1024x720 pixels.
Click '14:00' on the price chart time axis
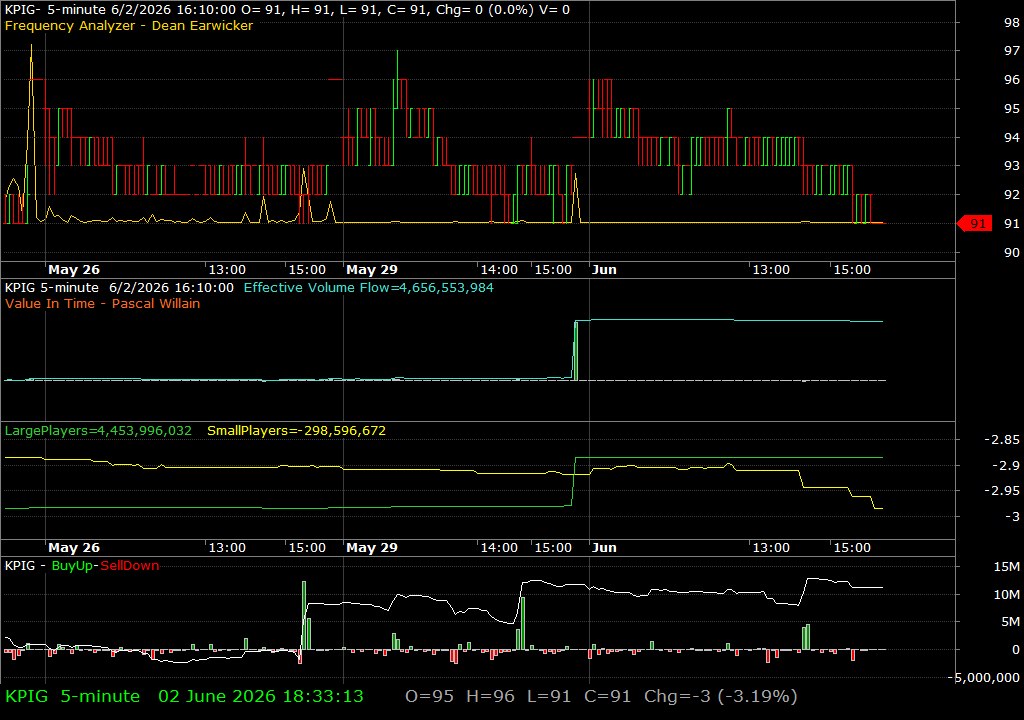(499, 269)
